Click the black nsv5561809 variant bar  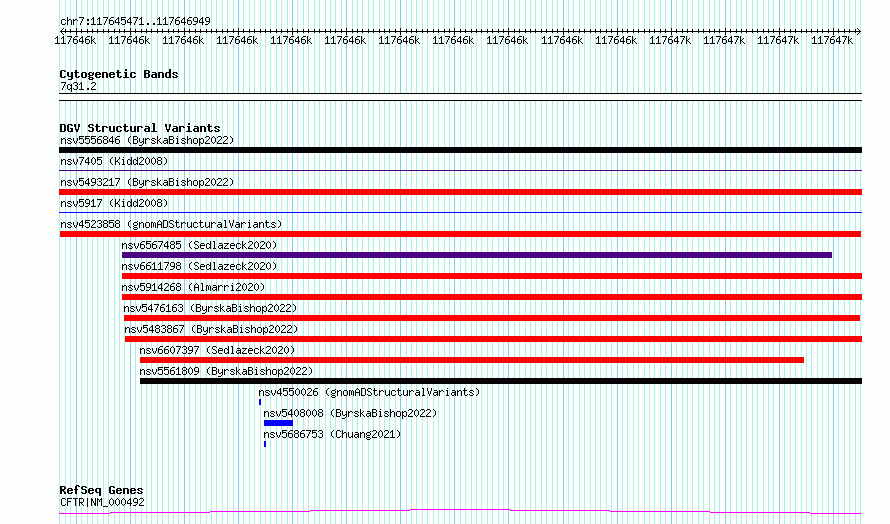coord(501,381)
